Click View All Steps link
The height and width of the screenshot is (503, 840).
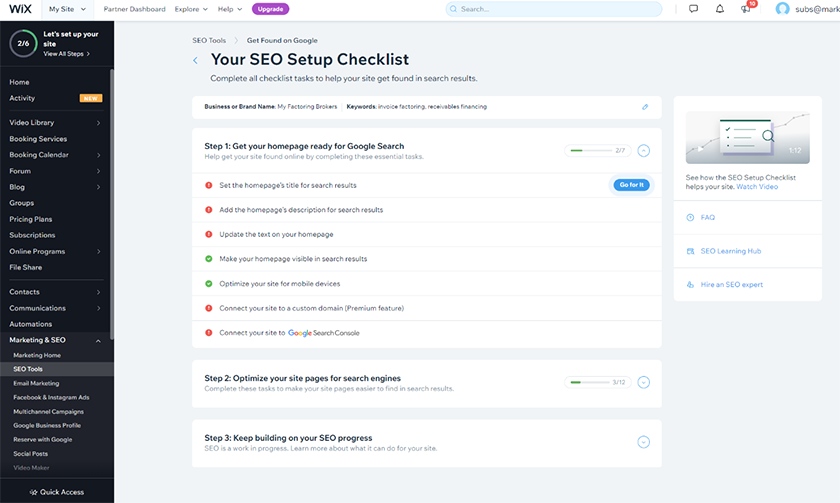66,54
